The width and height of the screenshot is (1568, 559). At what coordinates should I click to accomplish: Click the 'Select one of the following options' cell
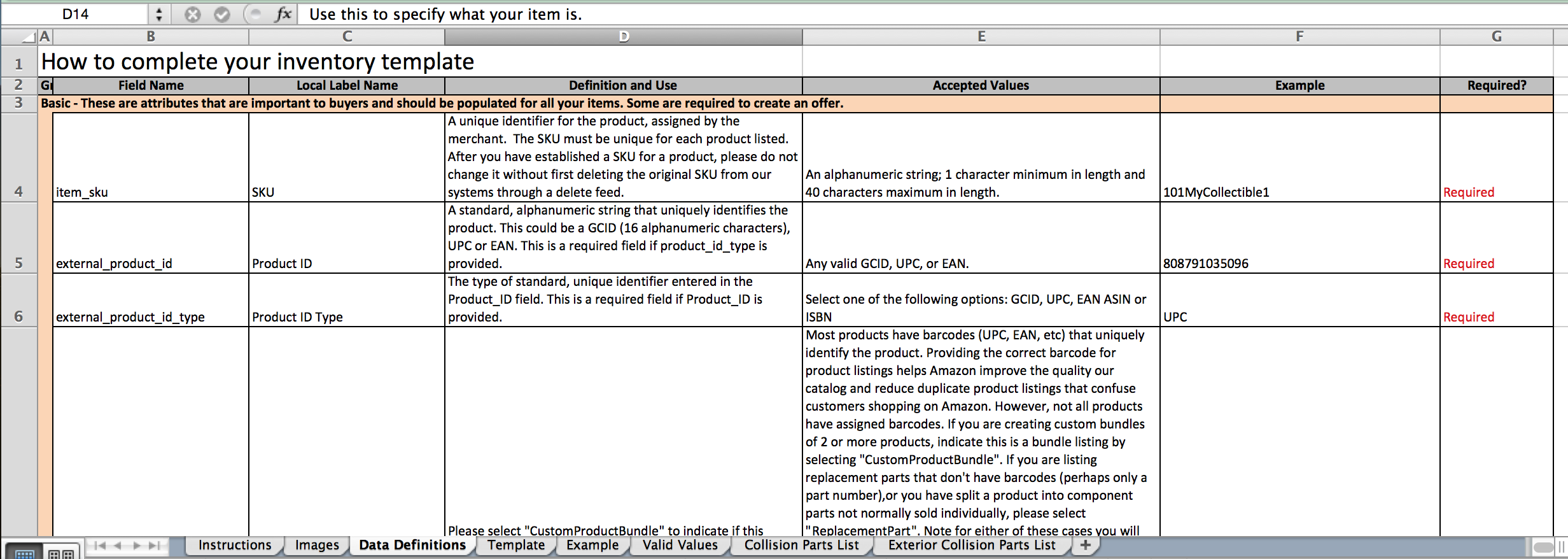(x=981, y=301)
